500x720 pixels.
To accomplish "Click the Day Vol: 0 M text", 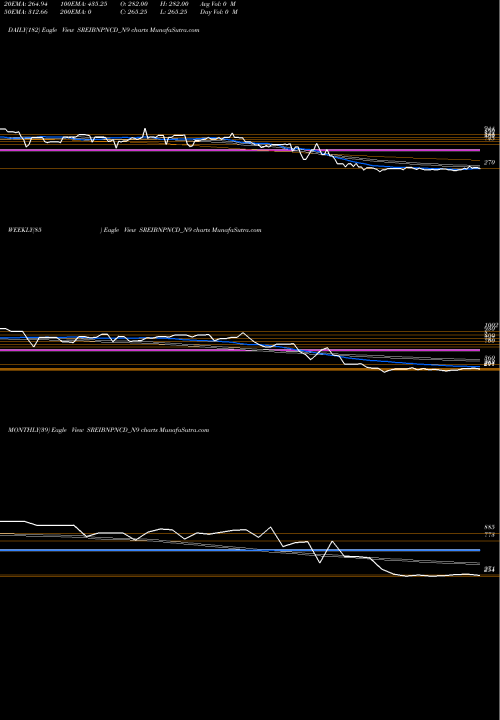I will pyautogui.click(x=219, y=12).
